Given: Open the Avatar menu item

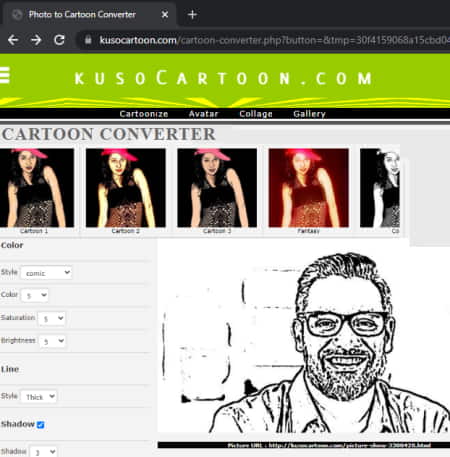Looking at the screenshot, I should tap(203, 114).
